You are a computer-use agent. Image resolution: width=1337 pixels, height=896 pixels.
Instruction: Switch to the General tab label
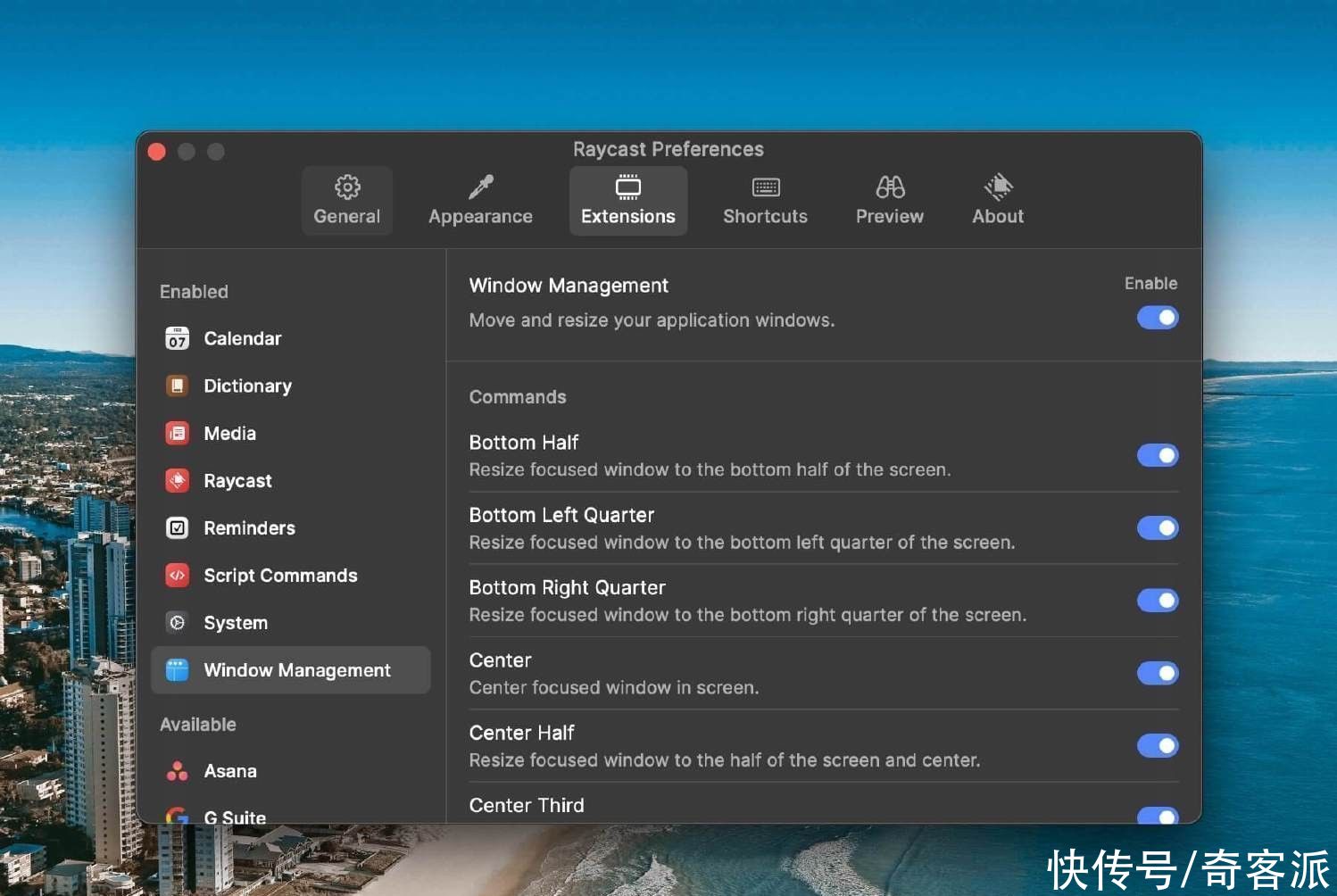click(347, 216)
